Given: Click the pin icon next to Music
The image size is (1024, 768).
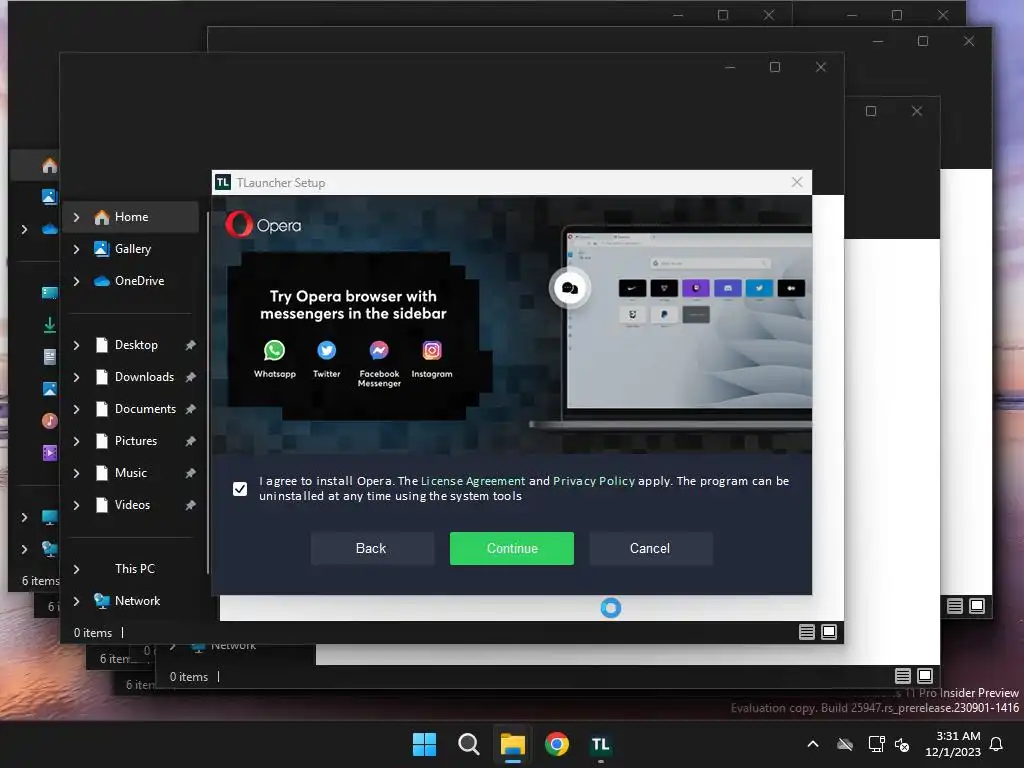Looking at the screenshot, I should click(x=190, y=473).
